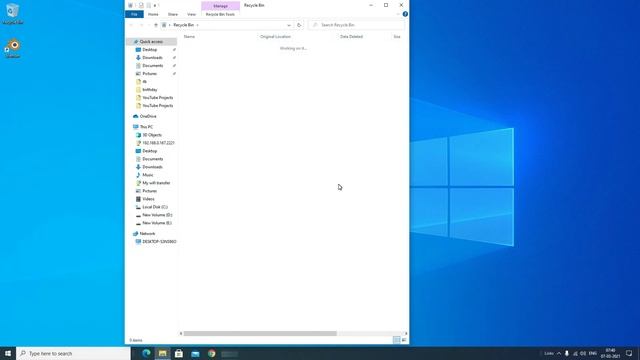Screen dimensions: 640x360
Task: Go back using the Back arrow
Action: click(x=131, y=25)
